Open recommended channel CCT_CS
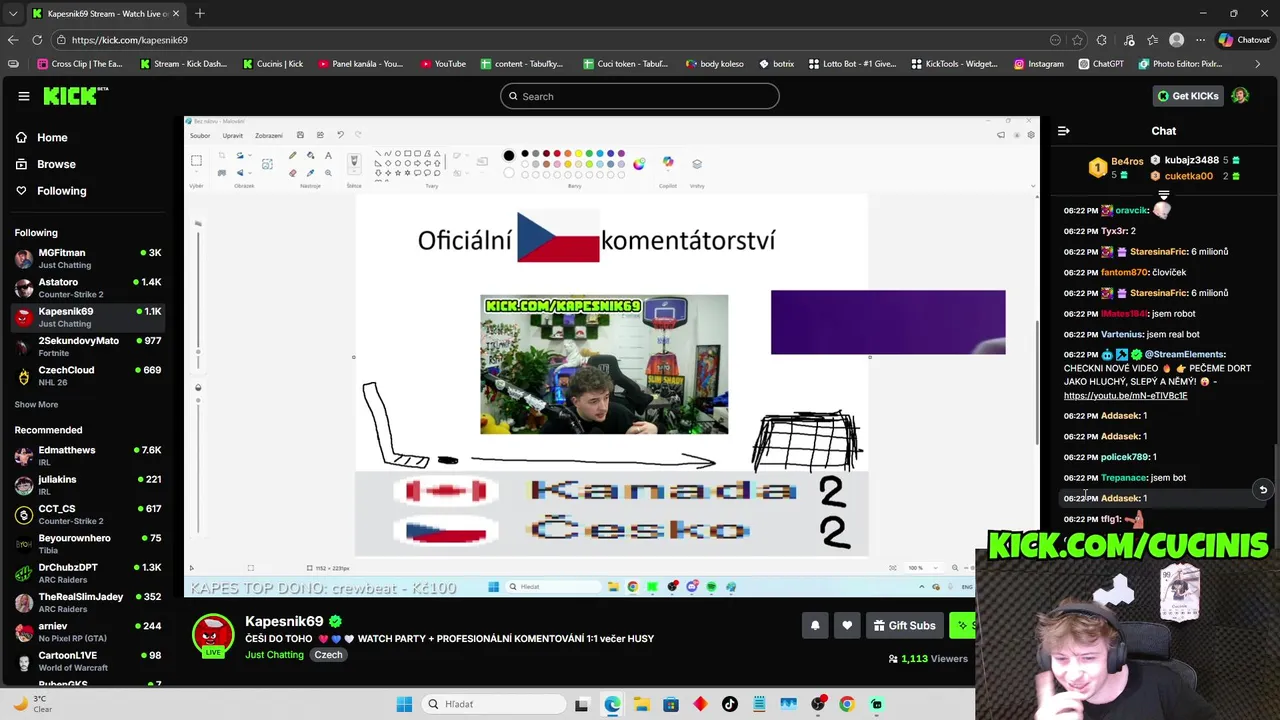 pyautogui.click(x=88, y=514)
